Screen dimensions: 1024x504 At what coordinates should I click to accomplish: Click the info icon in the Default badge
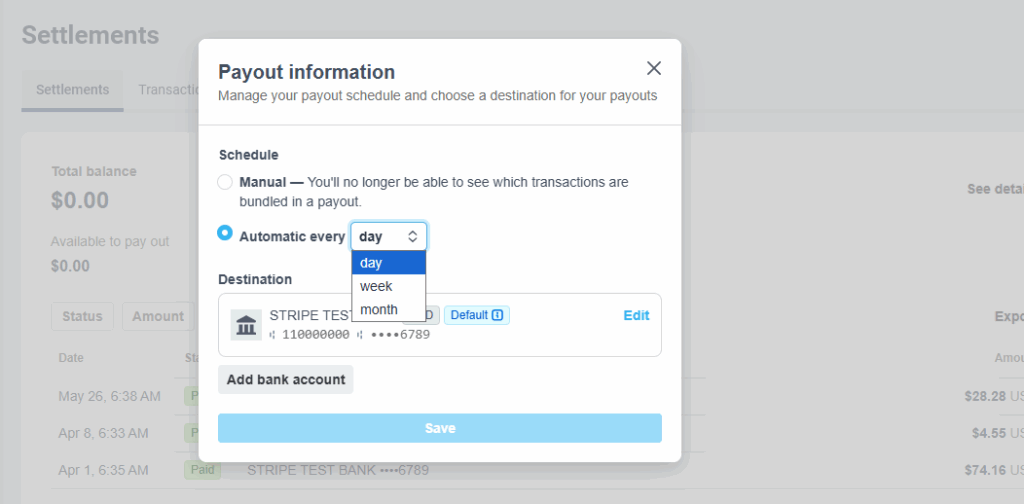pyautogui.click(x=498, y=315)
